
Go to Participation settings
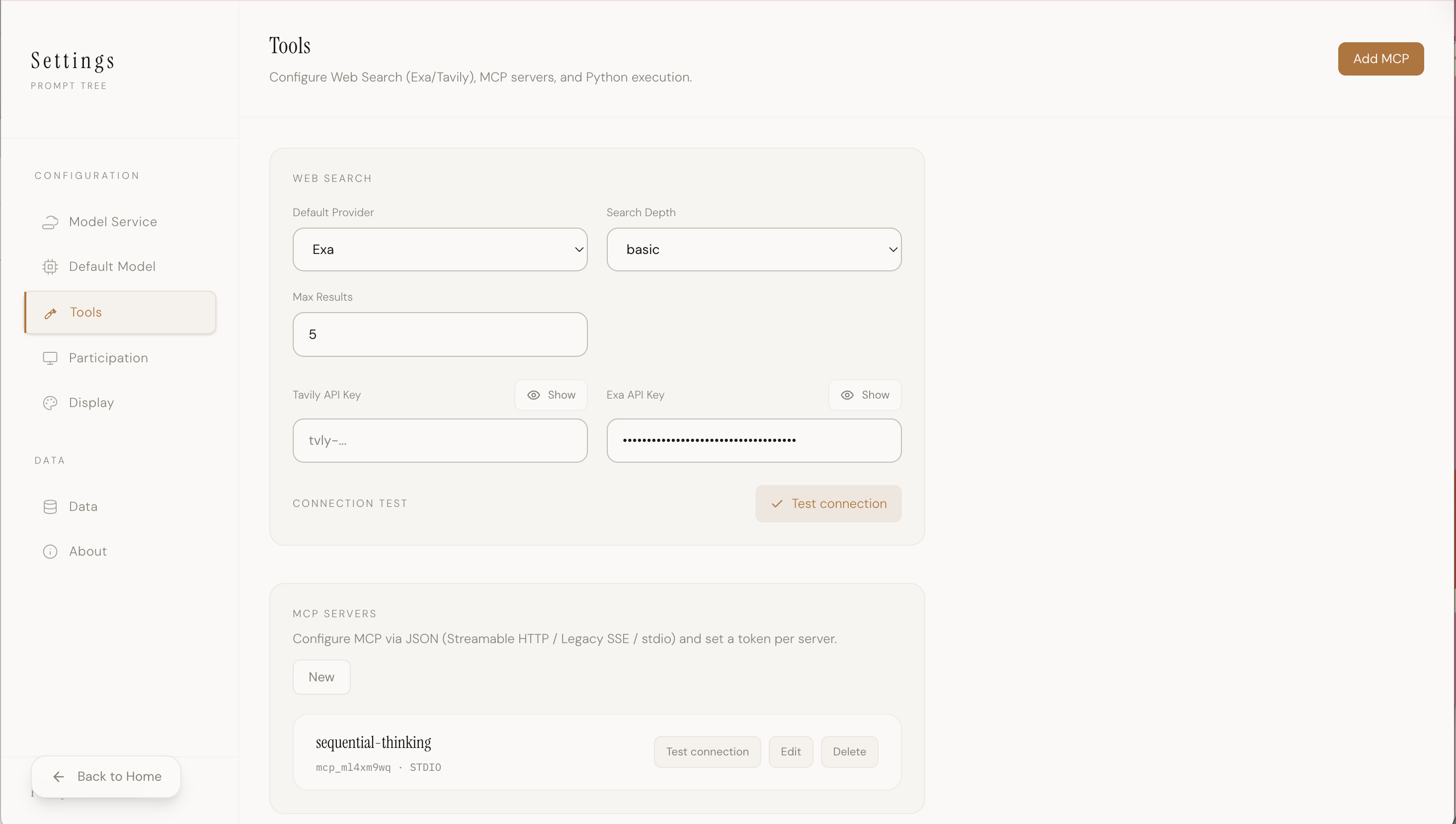tap(120, 358)
